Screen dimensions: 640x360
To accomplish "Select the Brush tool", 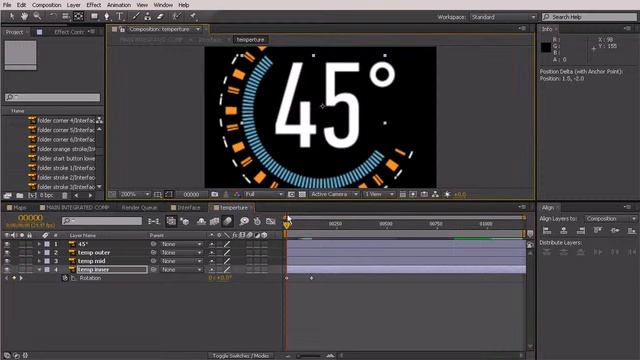I will click(136, 16).
